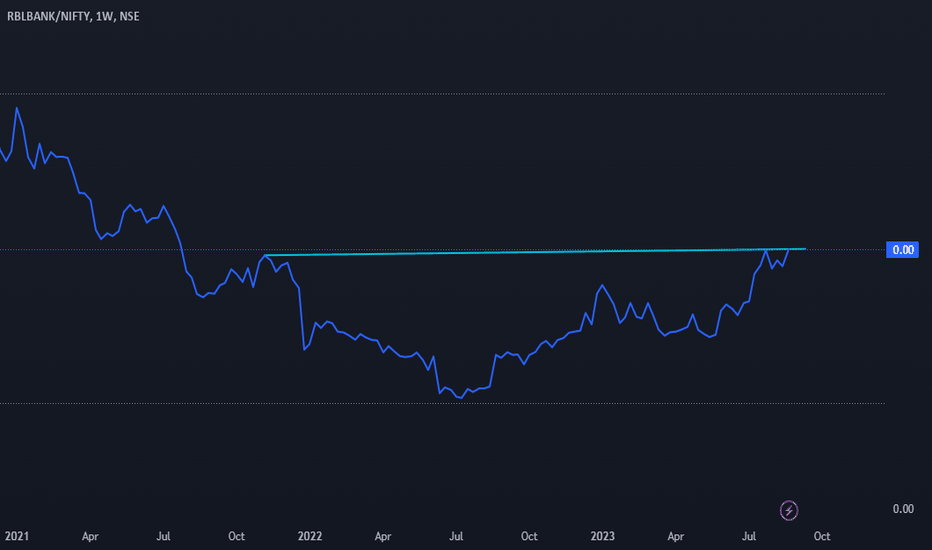Viewport: 932px width, 550px height.
Task: Click the 2022 date axis label
Action: pos(310,536)
